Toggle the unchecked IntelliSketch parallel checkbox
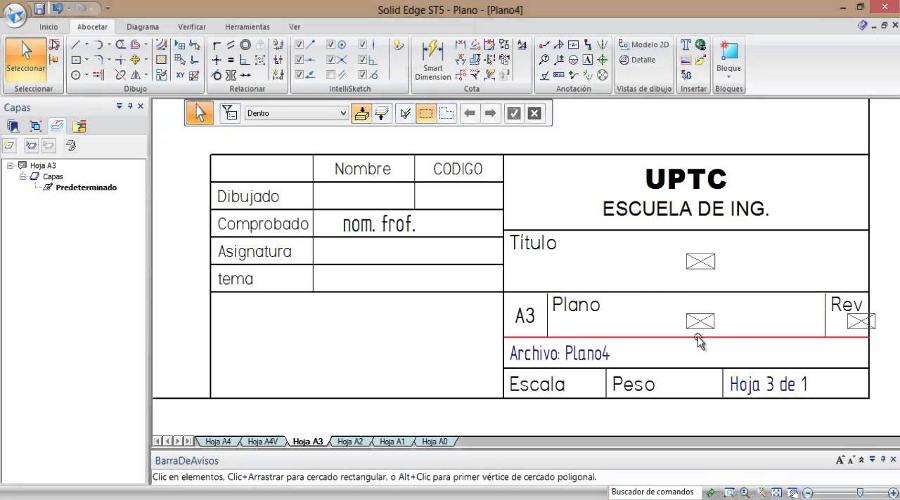The height and width of the screenshot is (500, 900). pos(331,74)
